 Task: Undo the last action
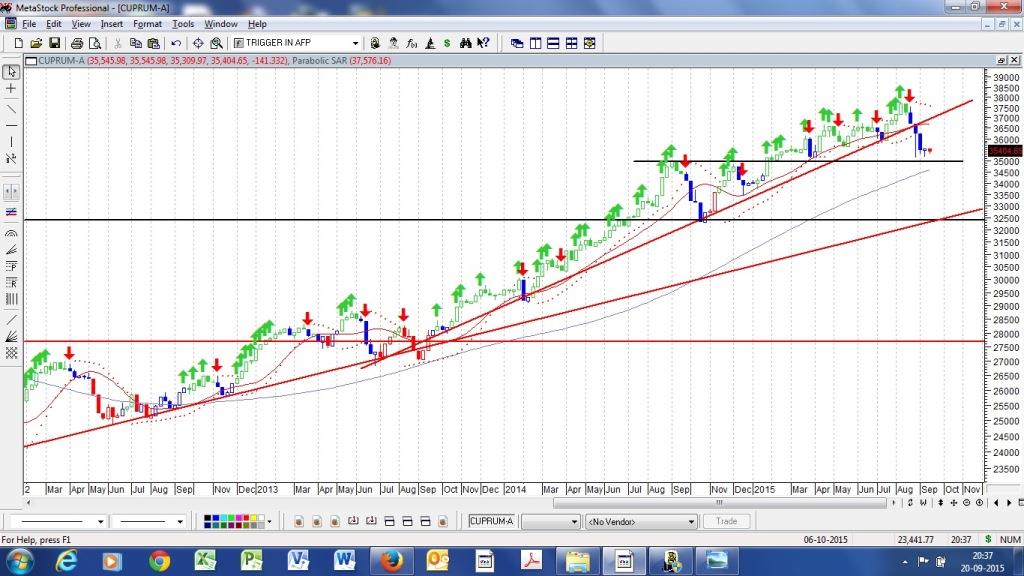coord(176,43)
